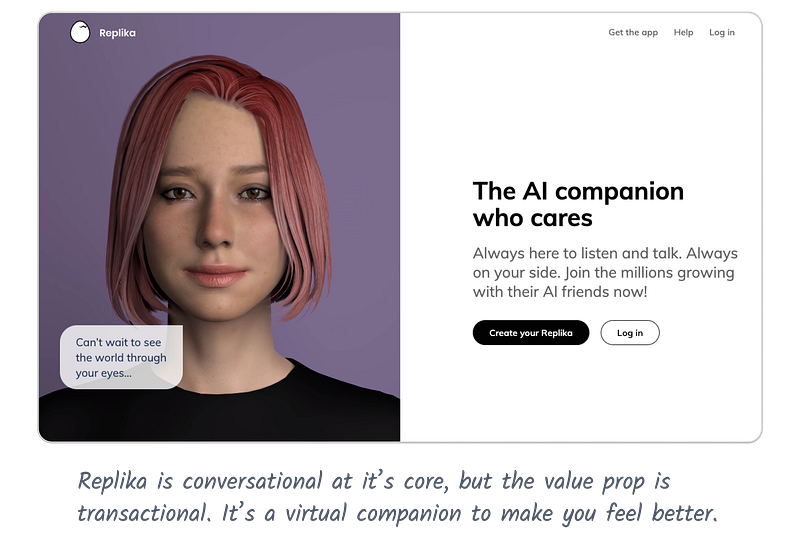Open the Help navigation link
This screenshot has width=800, height=555.
click(x=683, y=32)
